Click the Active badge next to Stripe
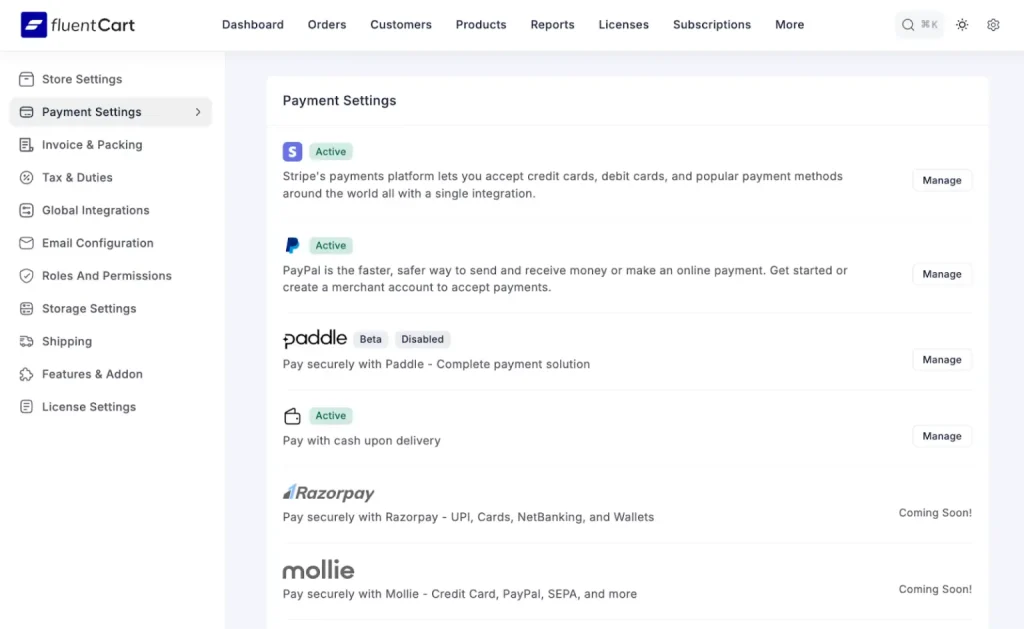1024x629 pixels. tap(331, 151)
